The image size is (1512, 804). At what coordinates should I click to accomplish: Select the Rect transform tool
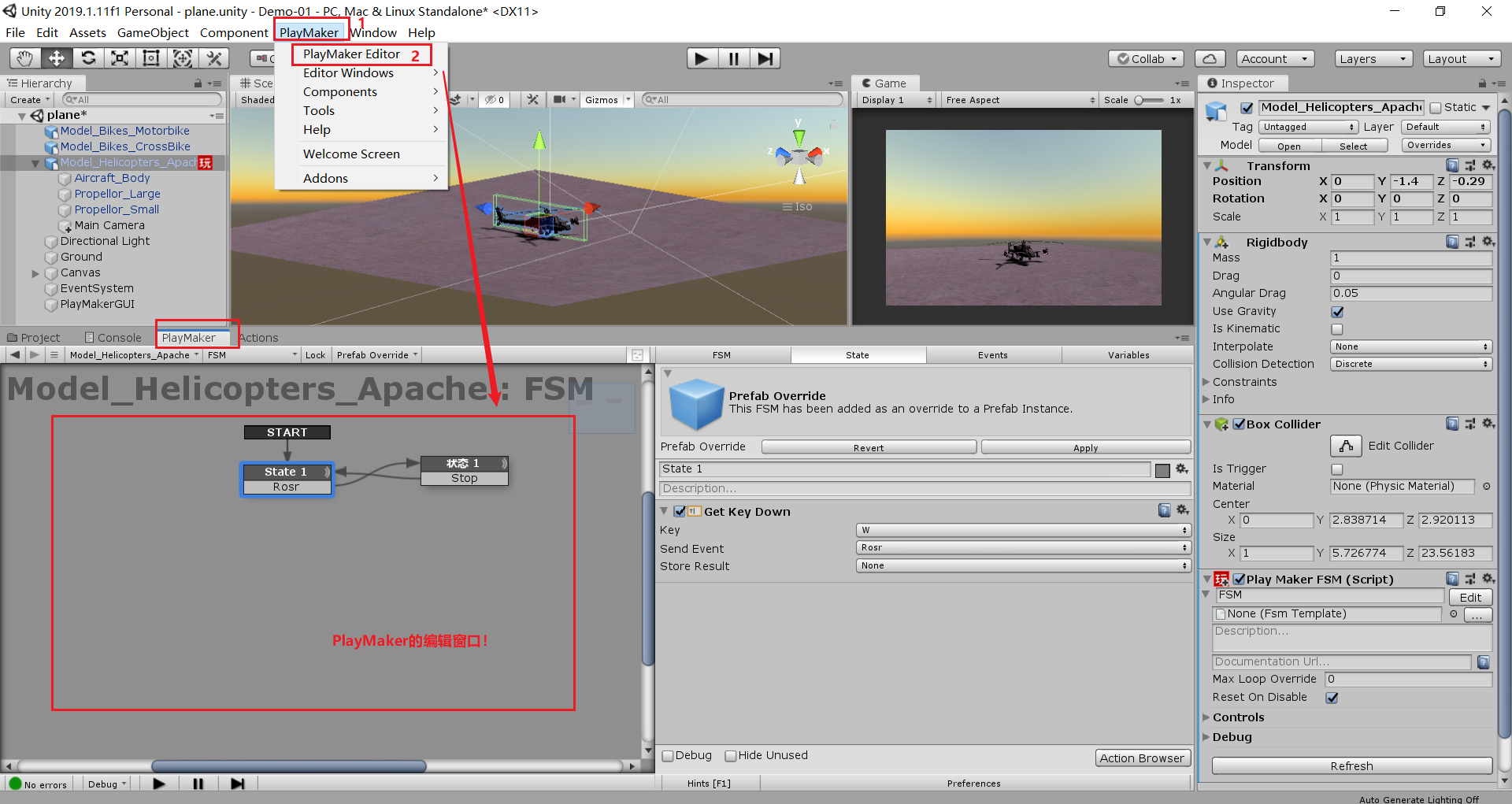point(150,57)
